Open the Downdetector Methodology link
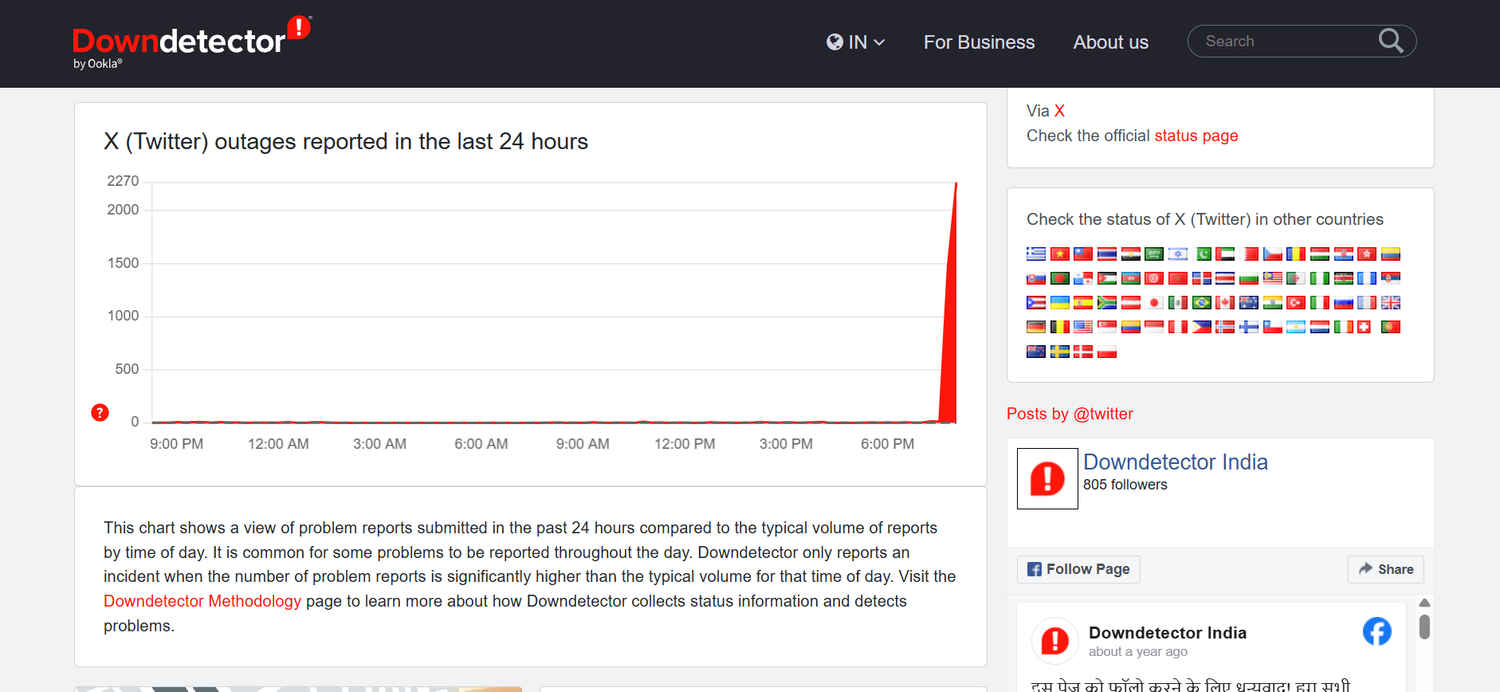The height and width of the screenshot is (692, 1500). 202,601
